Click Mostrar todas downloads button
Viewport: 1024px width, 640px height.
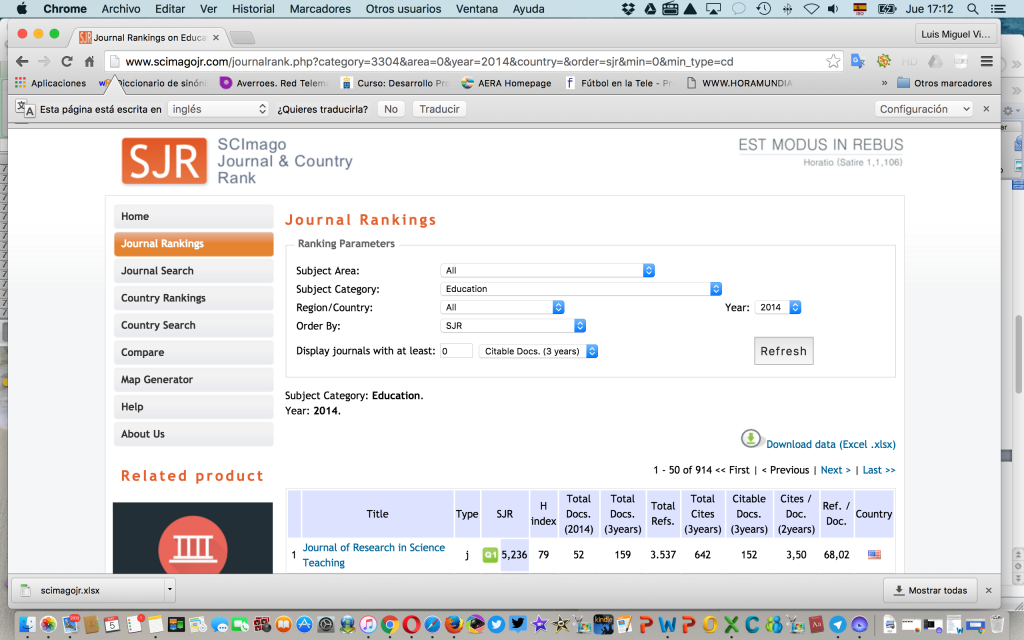point(930,590)
